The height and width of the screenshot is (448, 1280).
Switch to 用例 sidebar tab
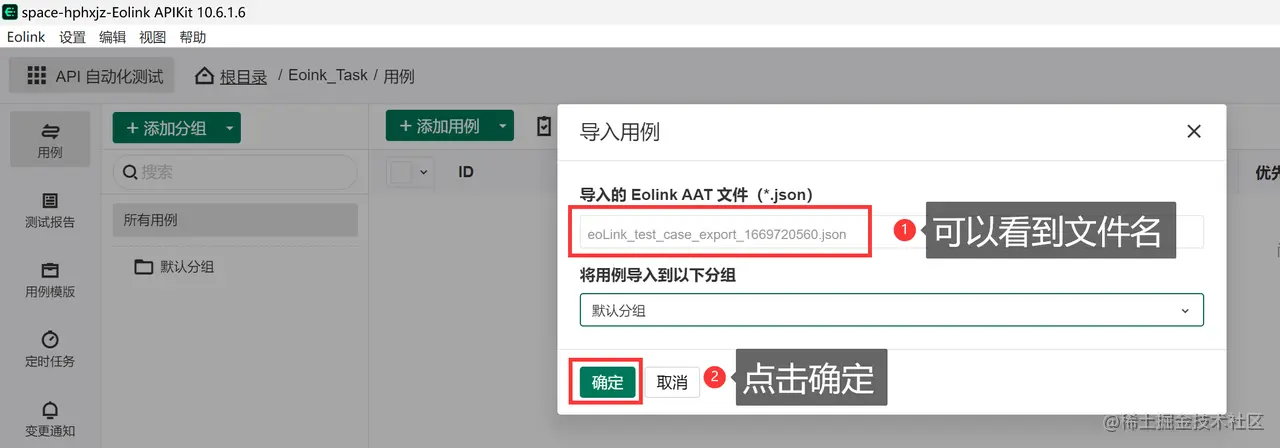50,139
